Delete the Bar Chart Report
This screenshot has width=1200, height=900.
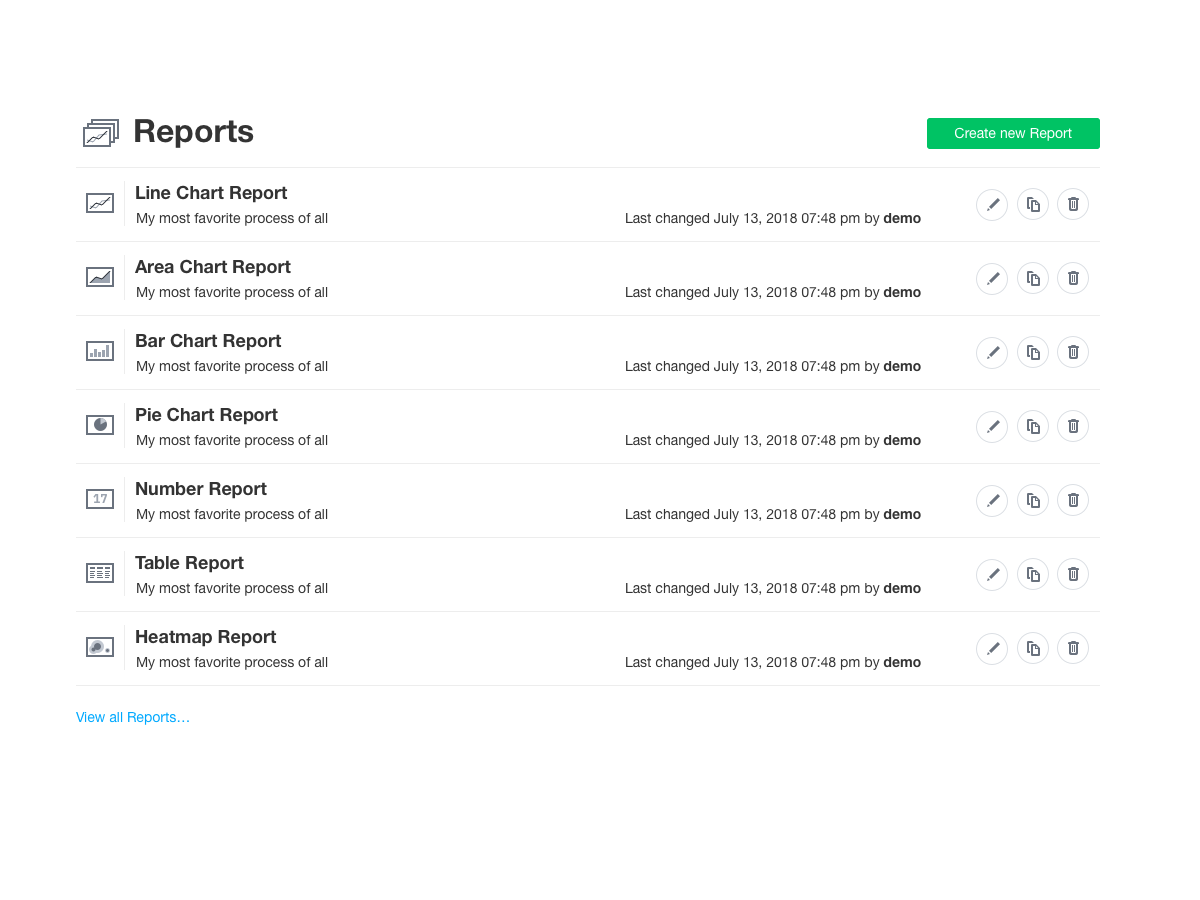coord(1072,352)
